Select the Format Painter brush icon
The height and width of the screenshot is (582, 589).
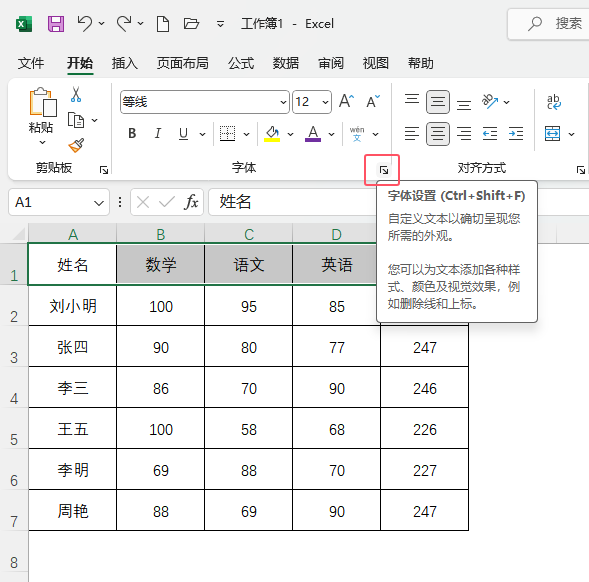(76, 145)
